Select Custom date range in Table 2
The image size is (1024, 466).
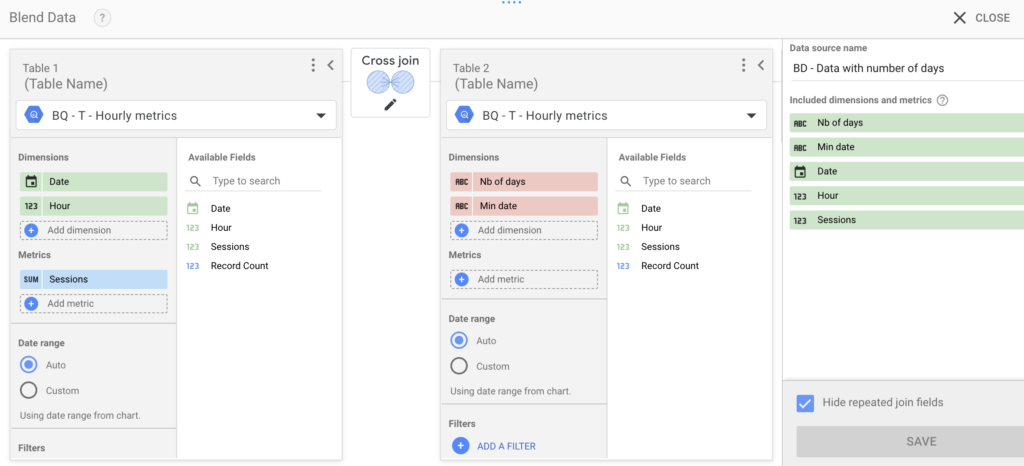pos(459,366)
